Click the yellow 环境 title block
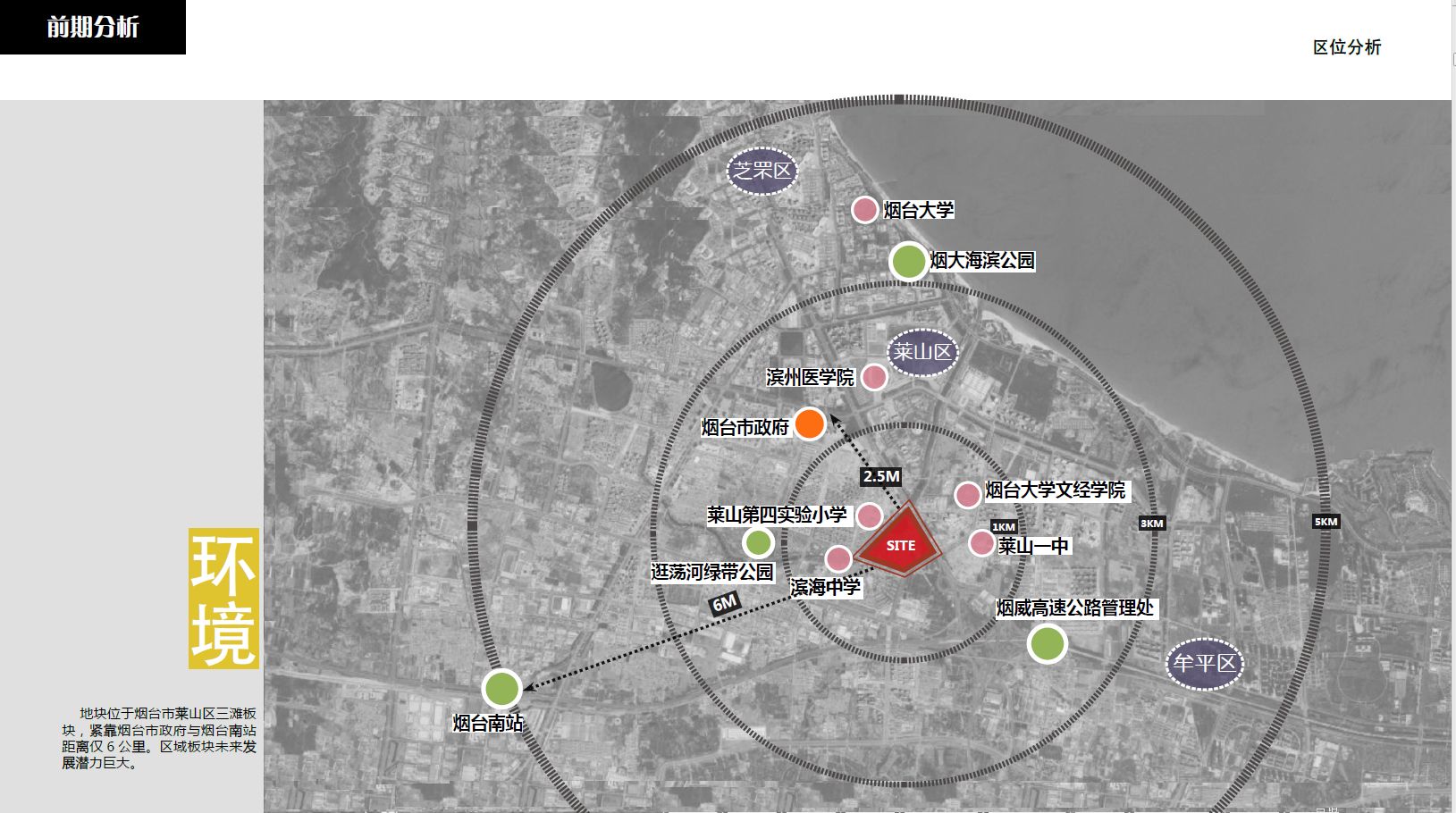 [223, 599]
